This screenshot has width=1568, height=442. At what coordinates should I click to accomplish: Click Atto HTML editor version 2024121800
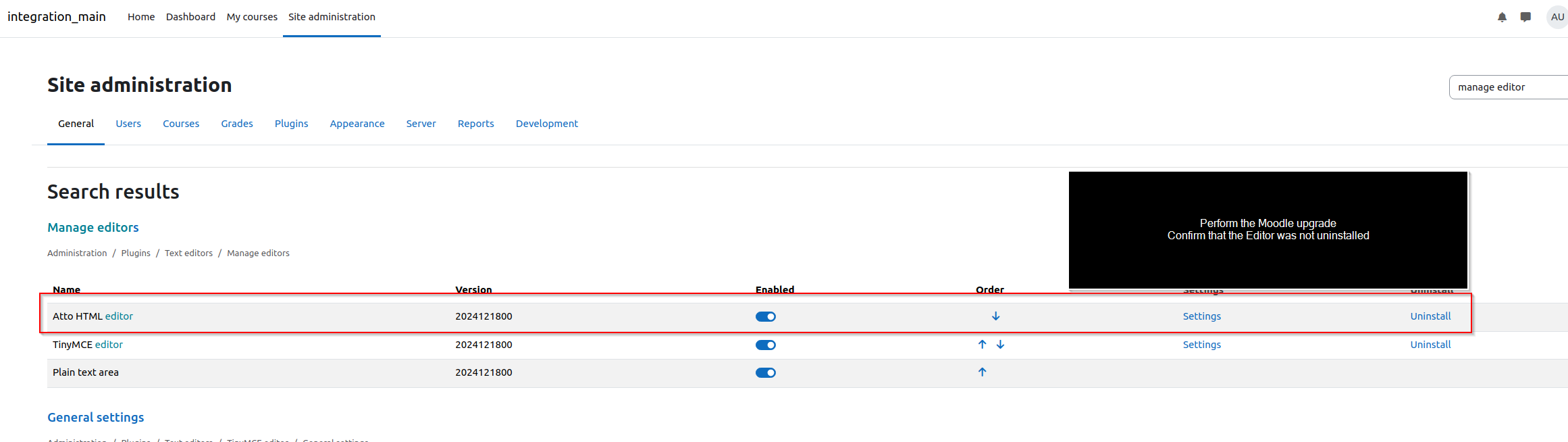(484, 316)
